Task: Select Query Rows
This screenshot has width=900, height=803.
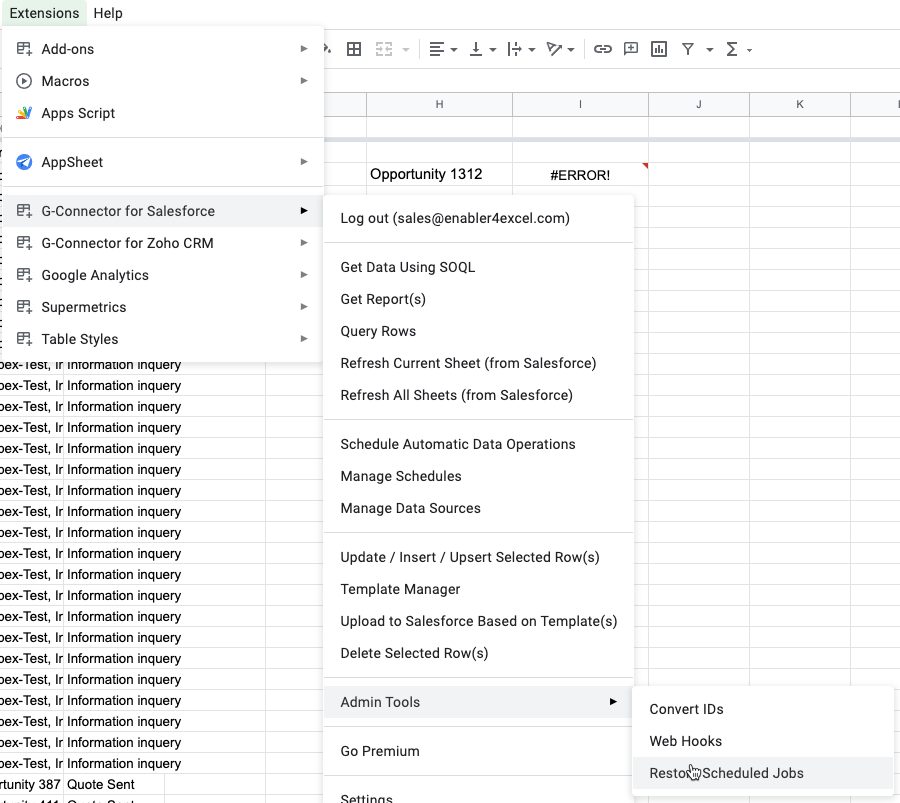Action: point(479,331)
